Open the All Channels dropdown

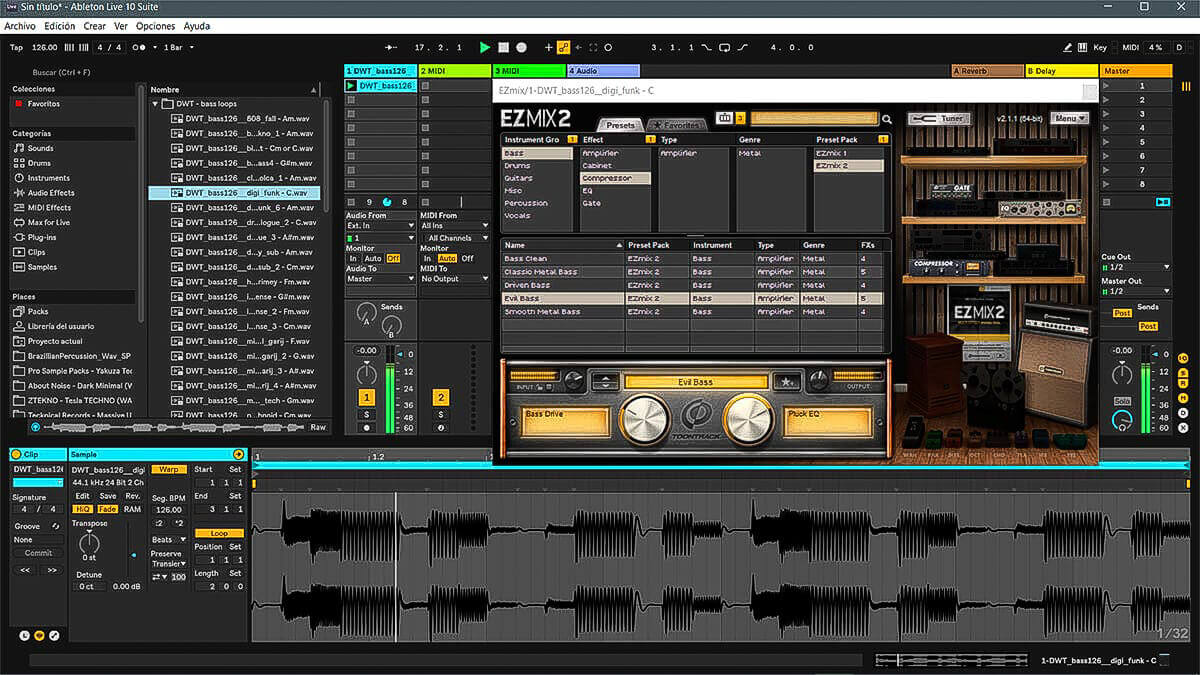tap(454, 238)
